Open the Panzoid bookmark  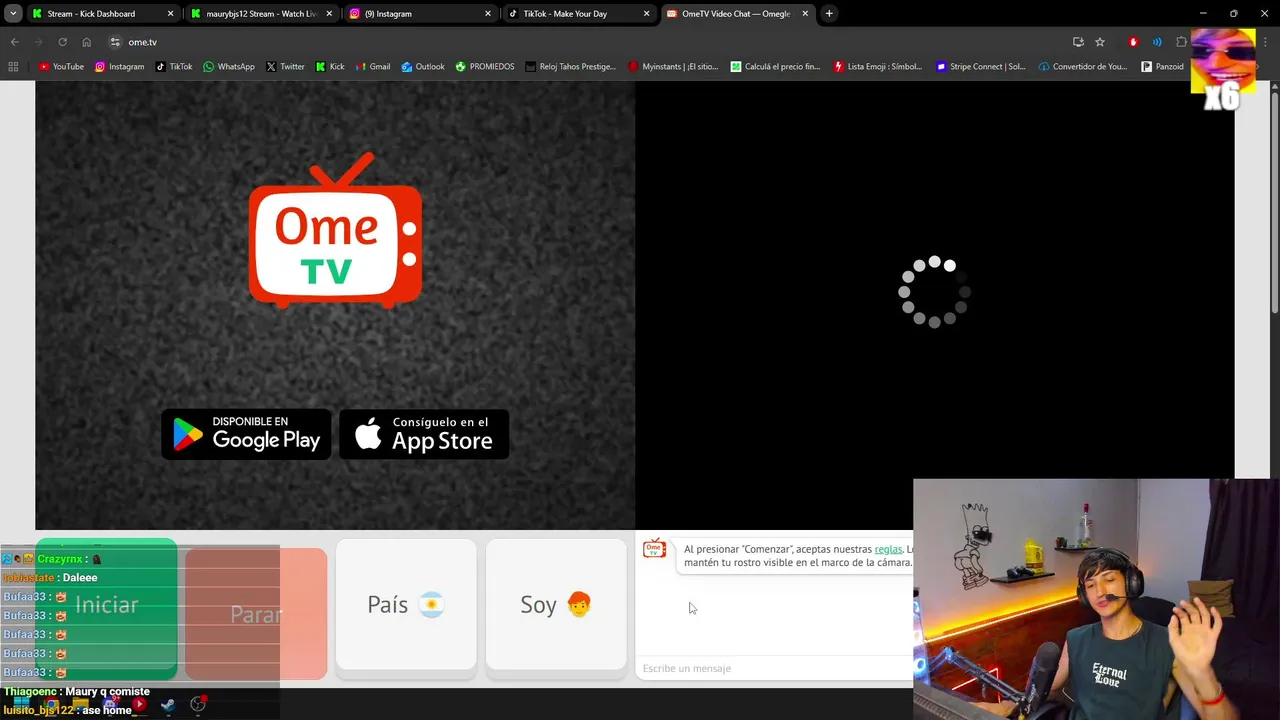pos(1162,67)
